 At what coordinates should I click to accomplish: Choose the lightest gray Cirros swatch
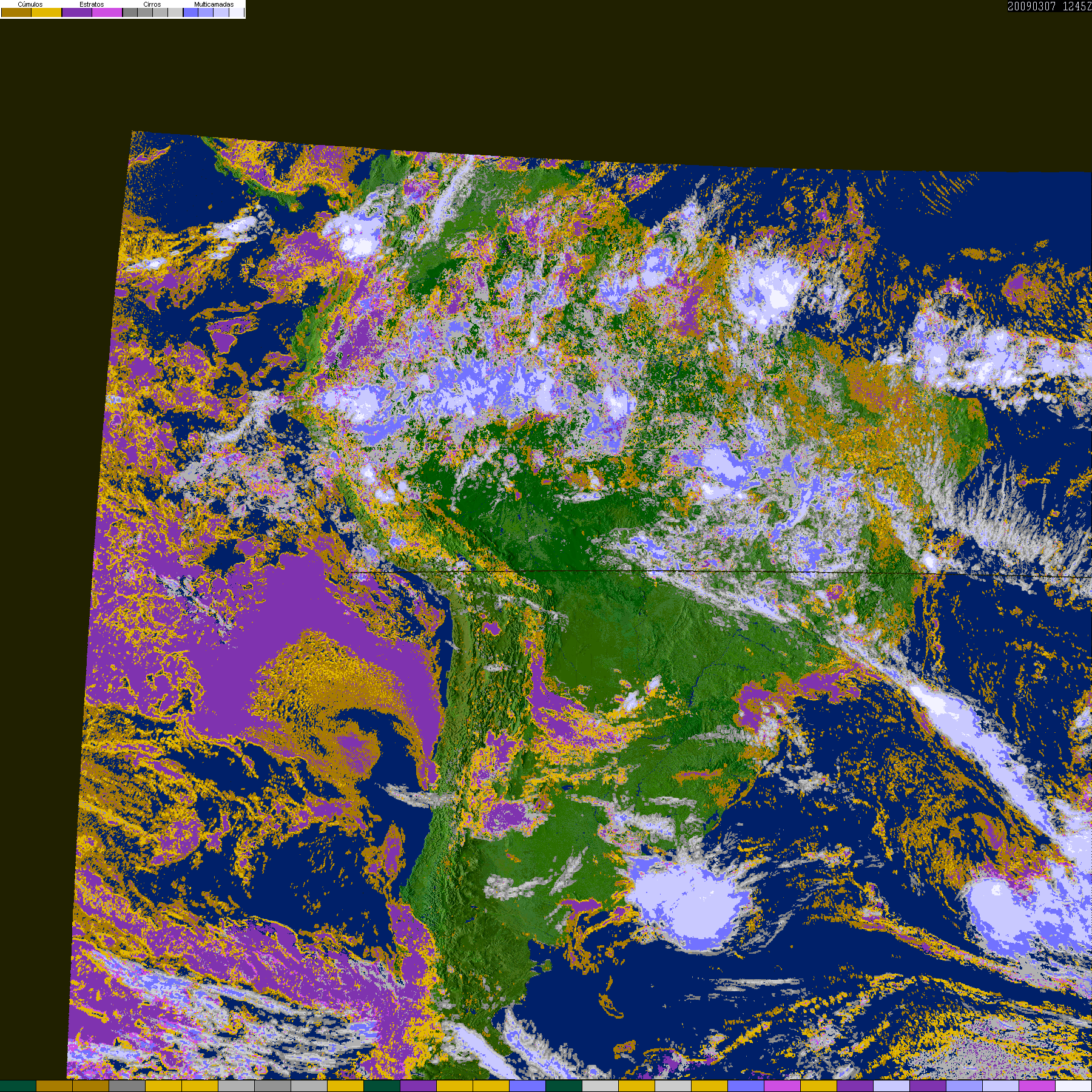point(175,12)
